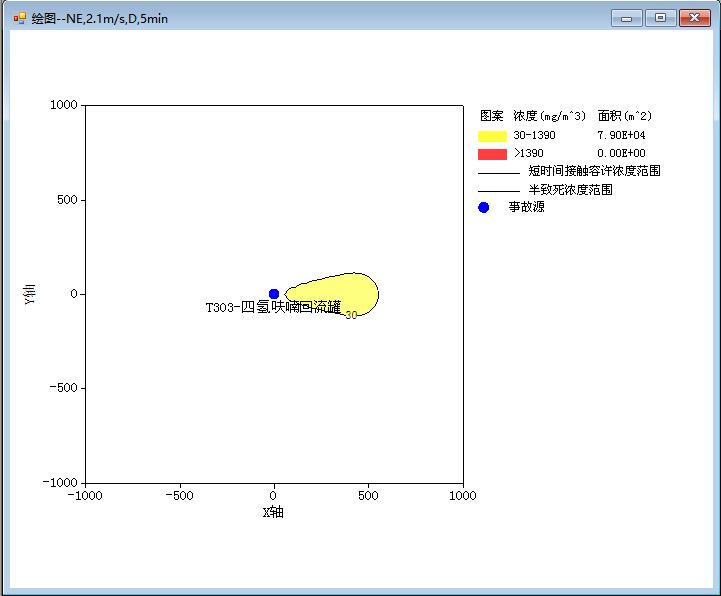Click the yellow 30-1390 legend swatch
The width and height of the screenshot is (721, 596).
pyautogui.click(x=492, y=136)
